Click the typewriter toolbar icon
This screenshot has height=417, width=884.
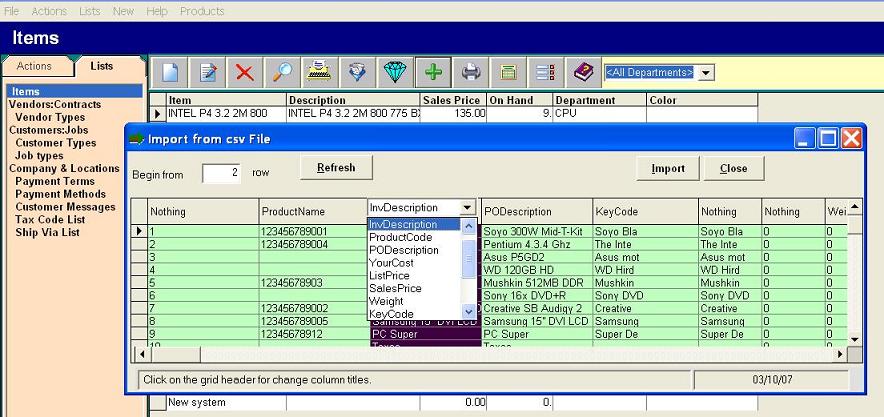pyautogui.click(x=320, y=72)
